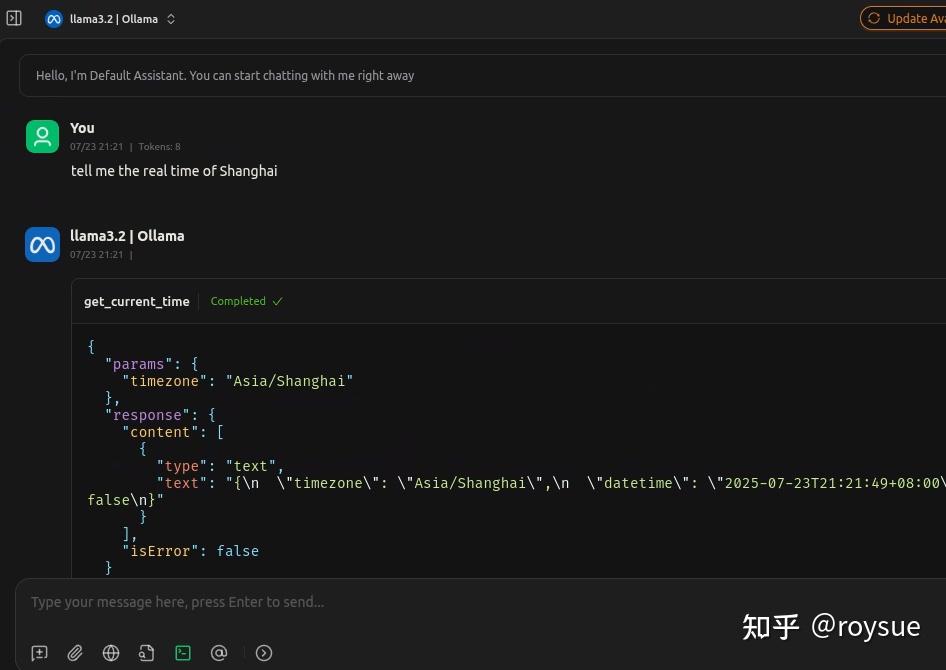
Task: Click the "params" key in JSON
Action: pyautogui.click(x=139, y=364)
